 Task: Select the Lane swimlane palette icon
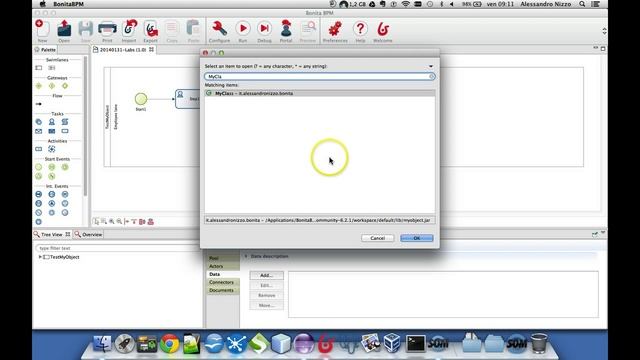[x=52, y=68]
